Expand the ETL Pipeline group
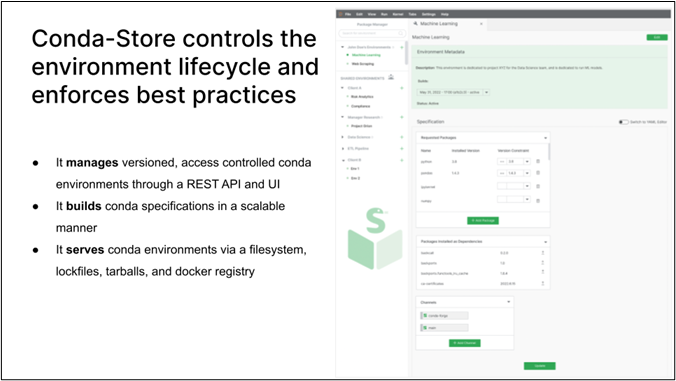 coord(343,149)
